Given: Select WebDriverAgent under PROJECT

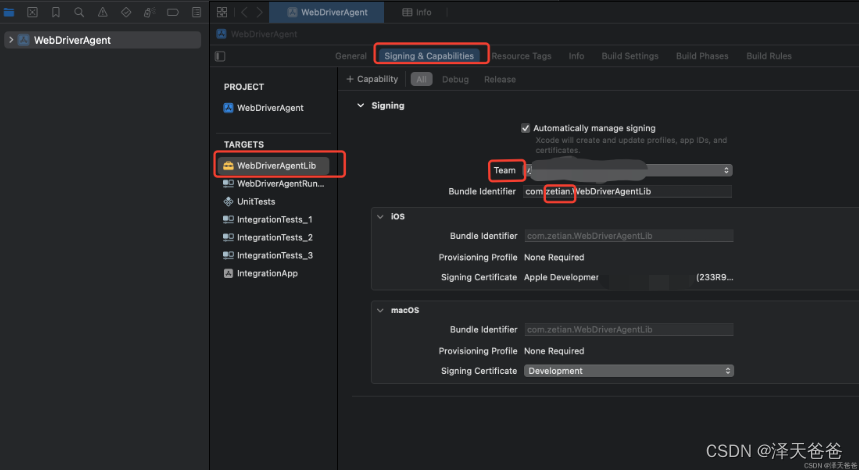Looking at the screenshot, I should [264, 108].
